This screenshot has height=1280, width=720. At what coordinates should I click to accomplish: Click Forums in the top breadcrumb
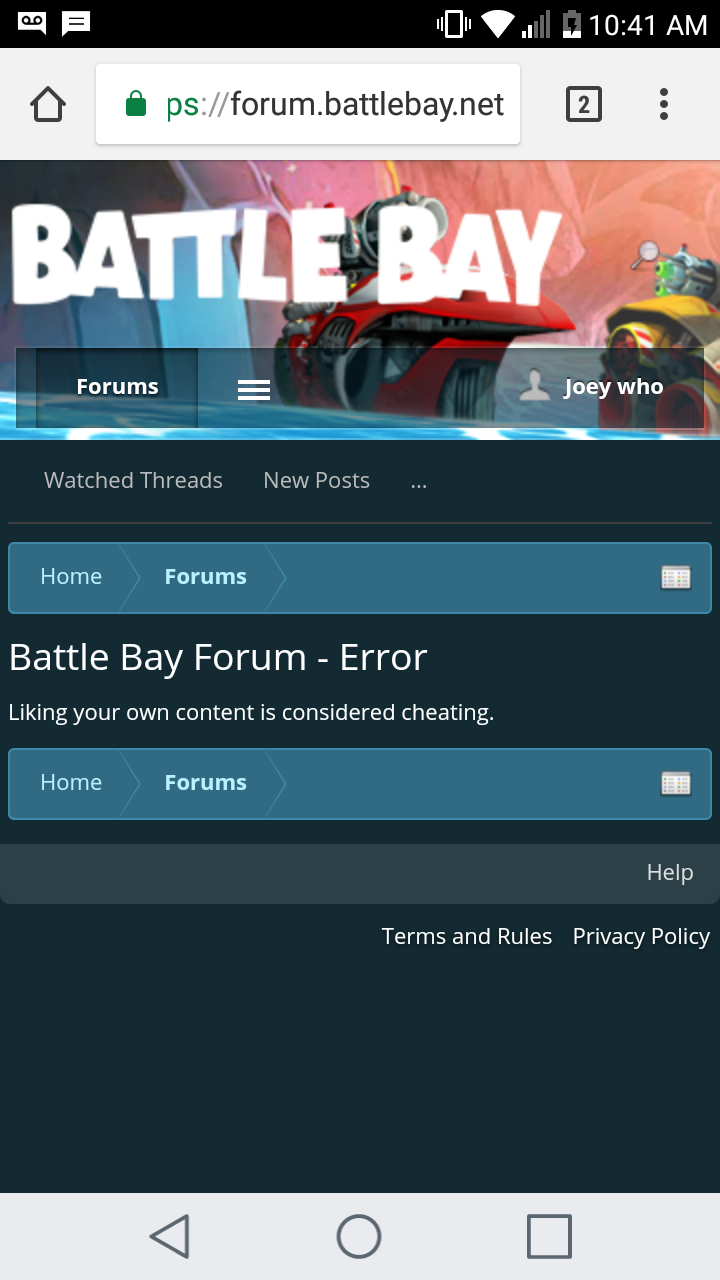[205, 577]
